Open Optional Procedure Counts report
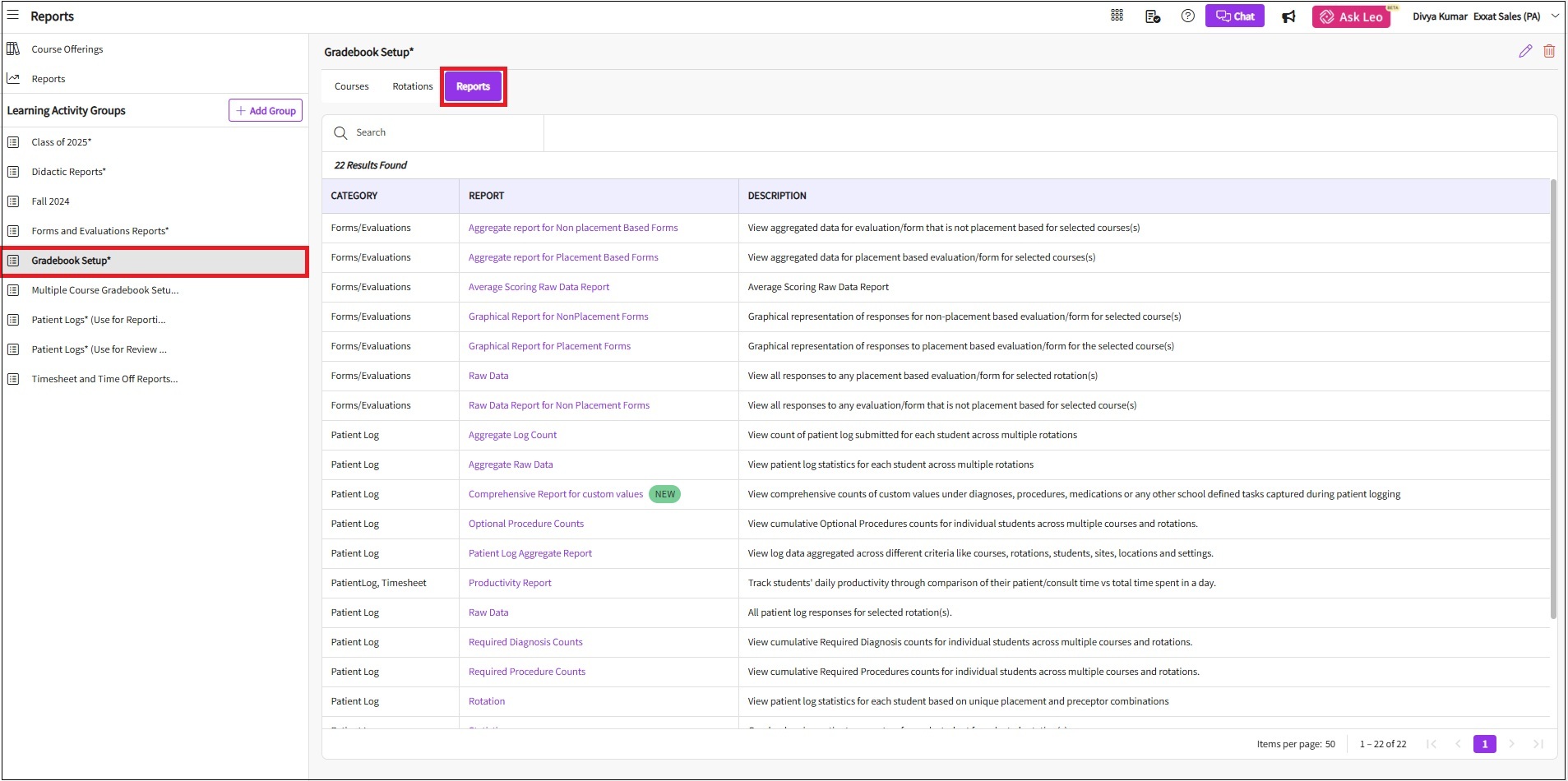Image resolution: width=1568 pixels, height=781 pixels. pos(526,524)
